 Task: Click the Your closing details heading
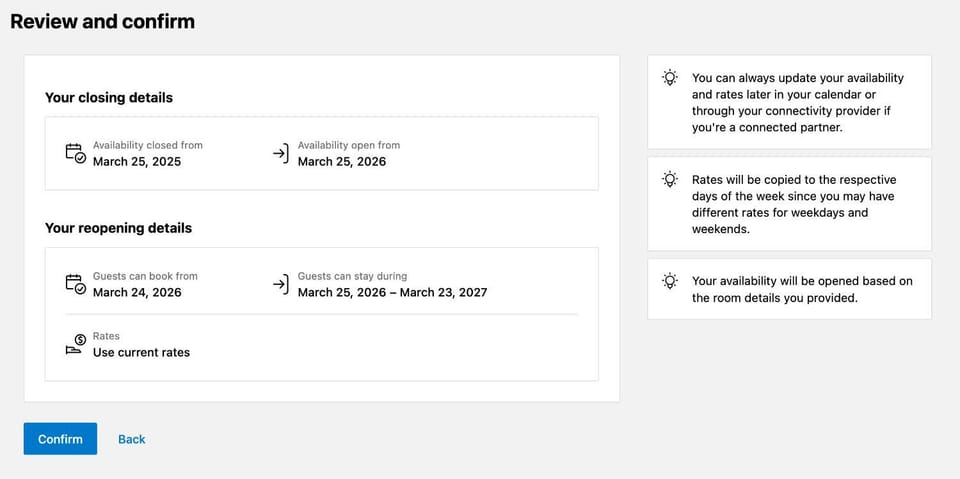click(109, 98)
